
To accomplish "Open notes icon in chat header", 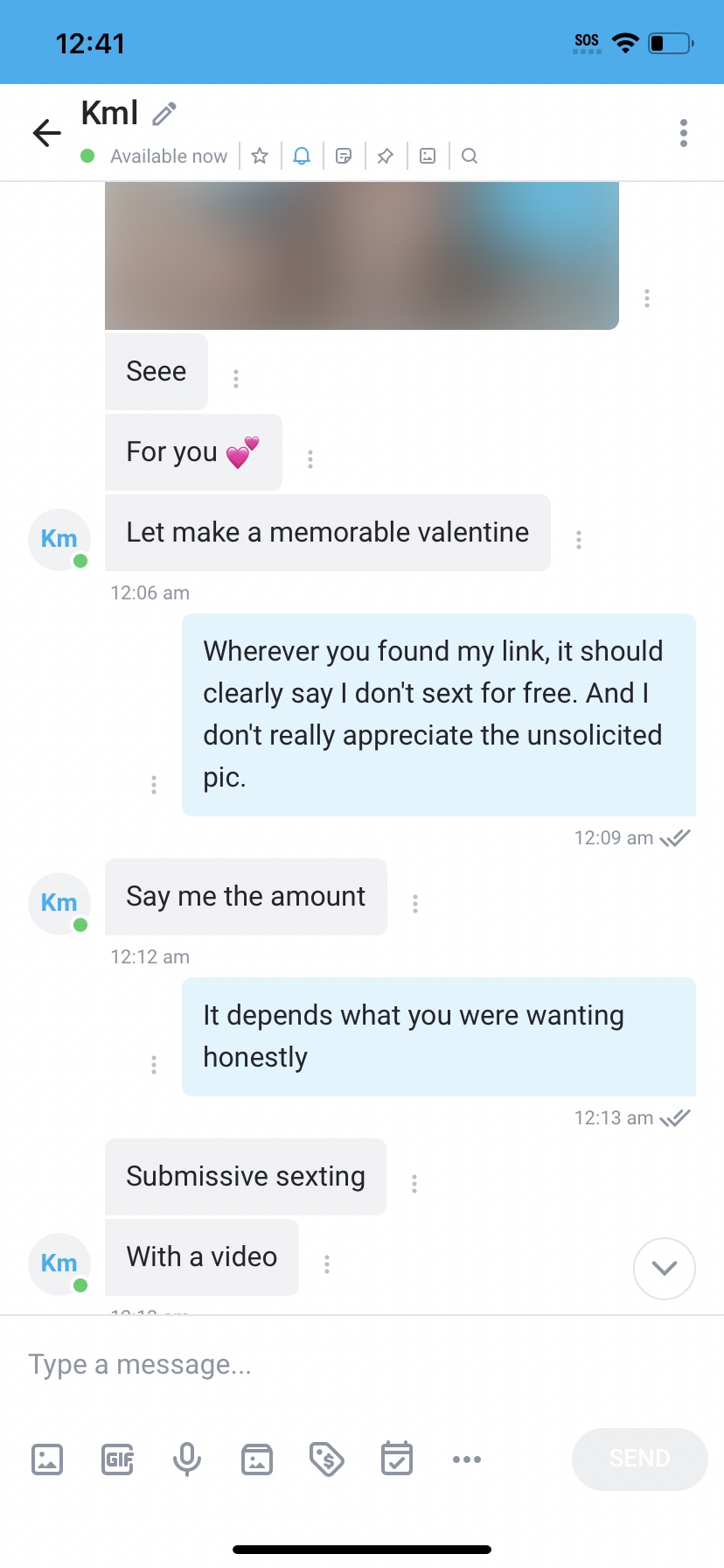I will tap(344, 156).
